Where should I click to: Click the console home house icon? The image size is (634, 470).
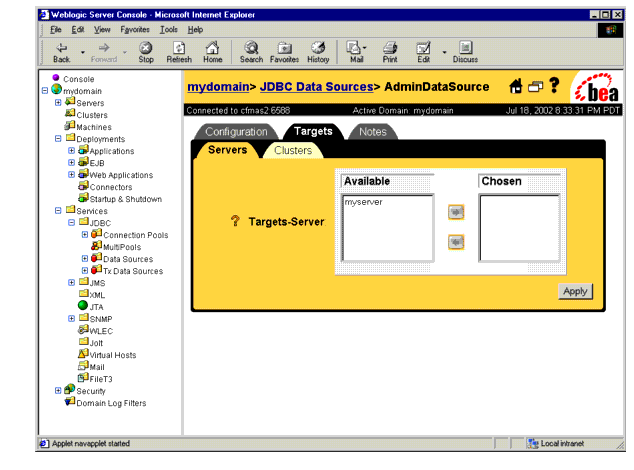pyautogui.click(x=516, y=86)
